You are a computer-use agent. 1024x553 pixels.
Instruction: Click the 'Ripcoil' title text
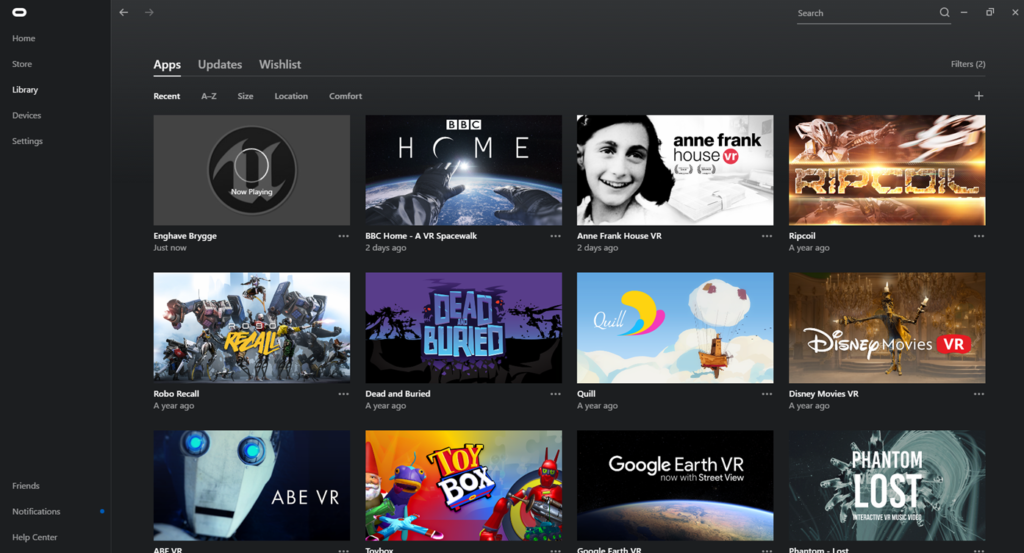click(x=802, y=236)
